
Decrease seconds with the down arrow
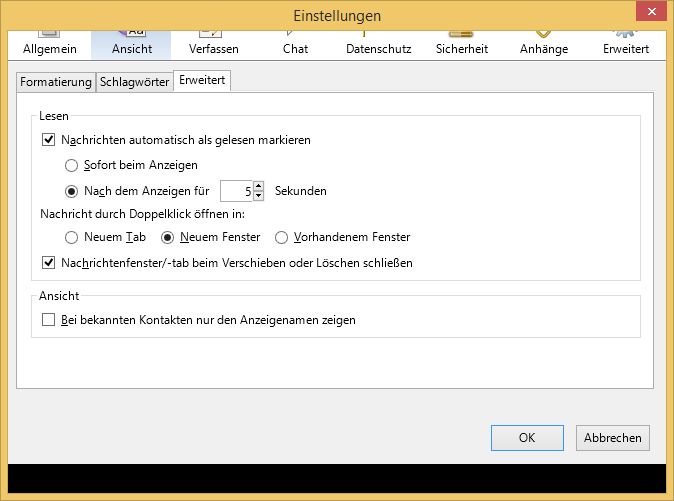click(258, 196)
